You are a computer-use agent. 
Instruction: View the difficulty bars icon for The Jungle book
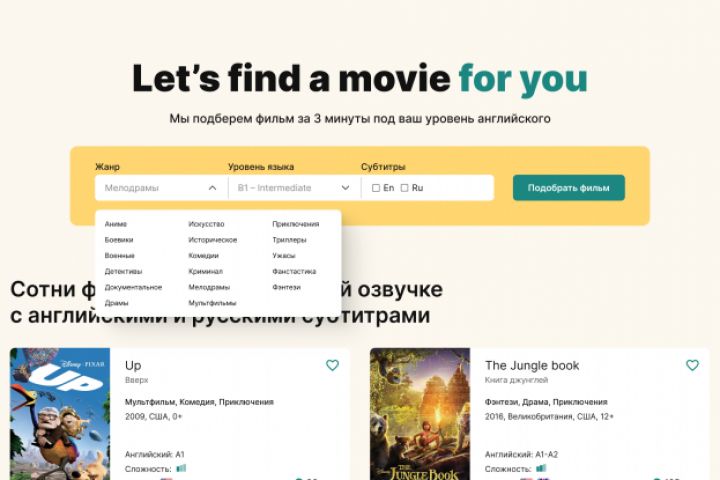(x=541, y=469)
